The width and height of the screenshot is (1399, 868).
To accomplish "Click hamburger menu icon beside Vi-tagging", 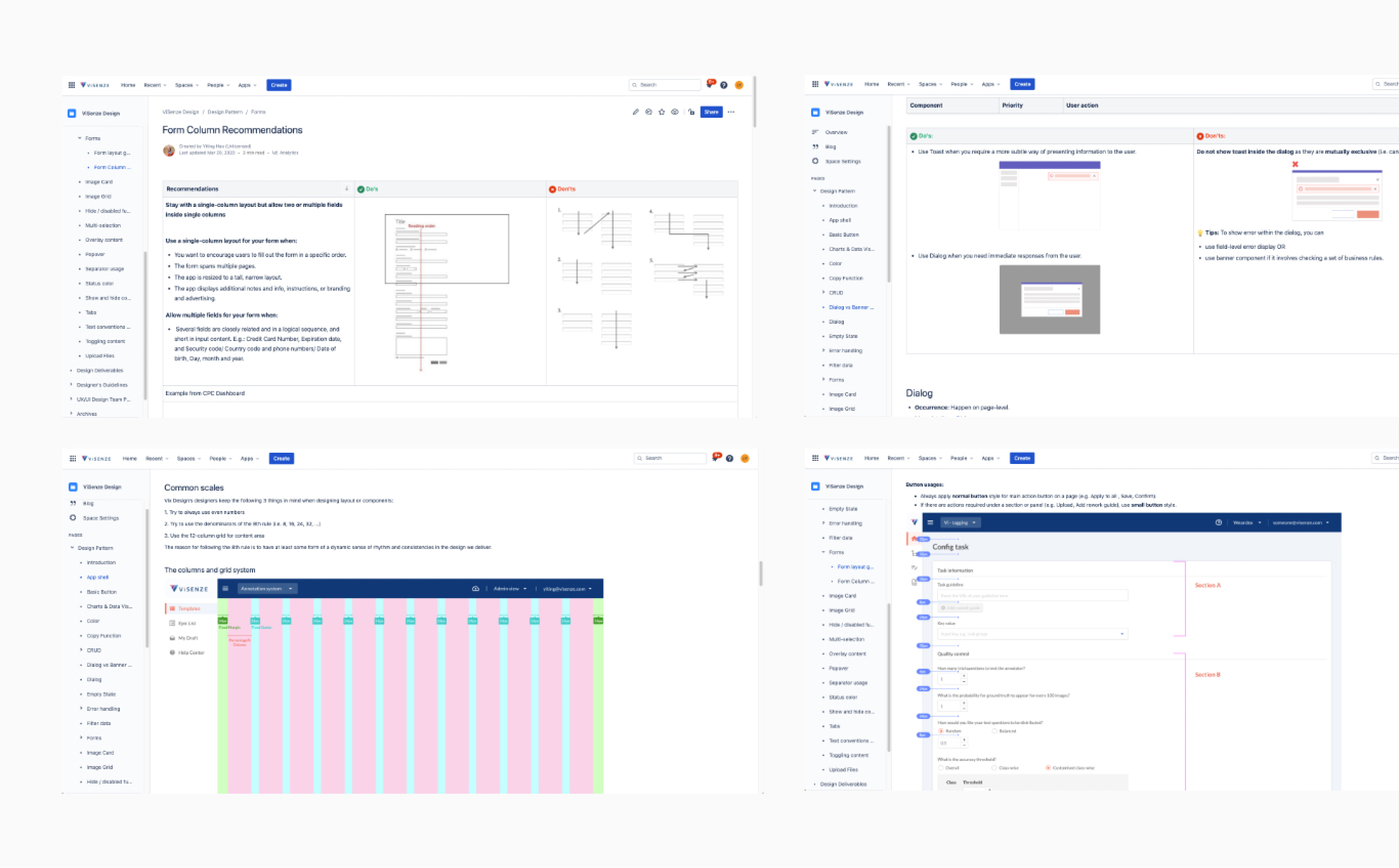I will pos(930,522).
